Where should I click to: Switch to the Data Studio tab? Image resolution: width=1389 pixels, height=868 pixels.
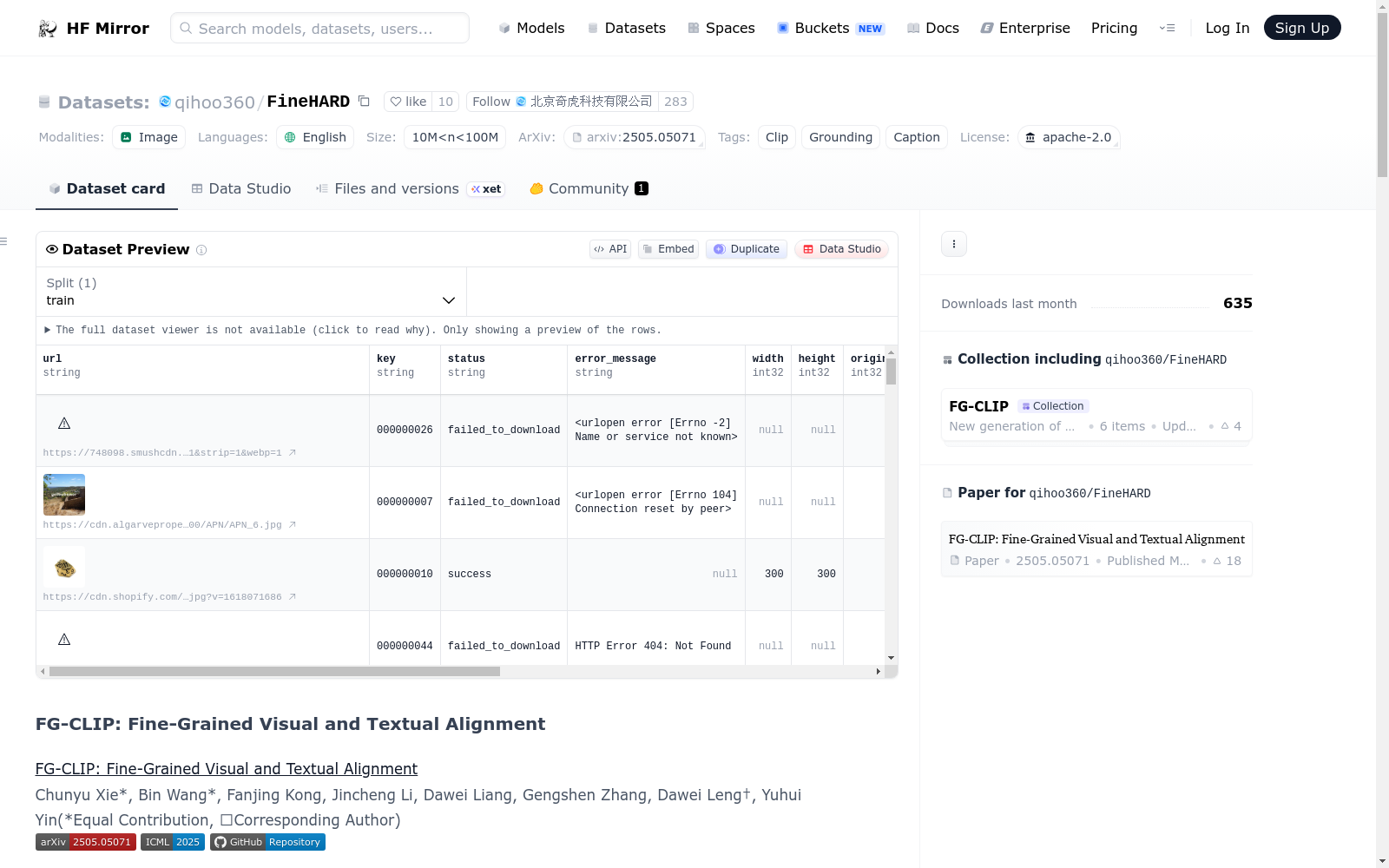click(241, 188)
